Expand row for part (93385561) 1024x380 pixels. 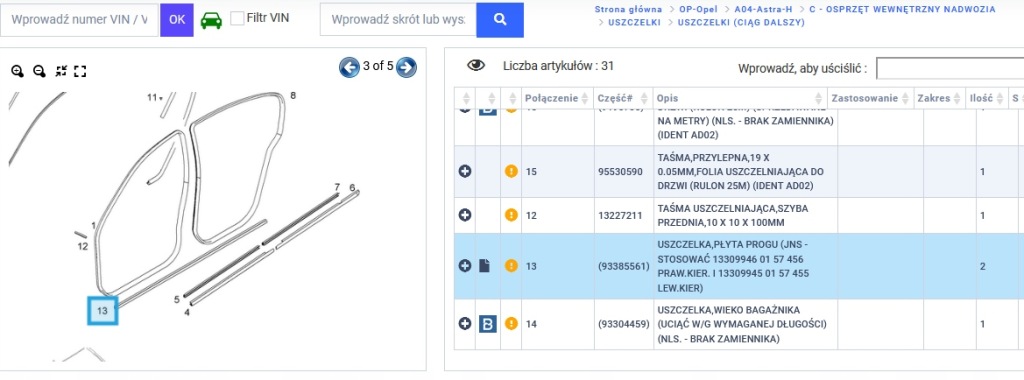pyautogui.click(x=465, y=266)
